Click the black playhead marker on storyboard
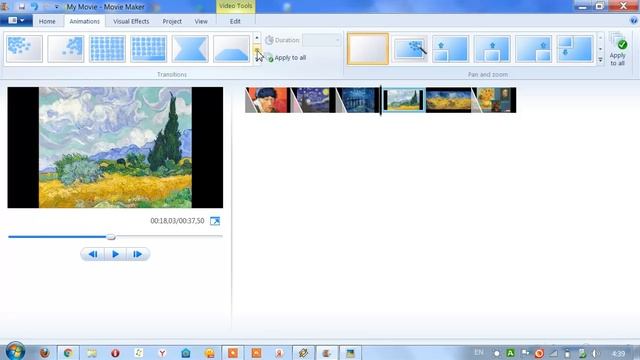 pyautogui.click(x=381, y=100)
